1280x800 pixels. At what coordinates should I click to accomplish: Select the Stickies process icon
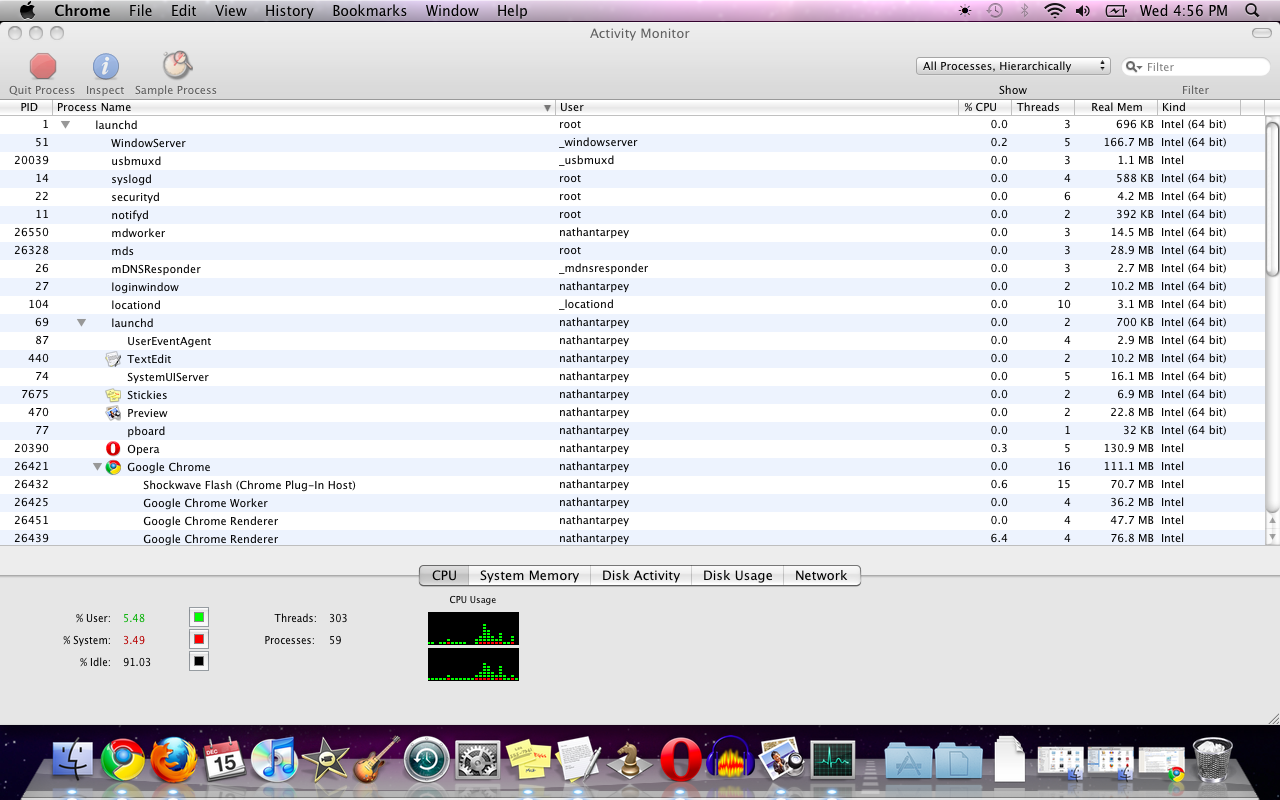[x=113, y=395]
